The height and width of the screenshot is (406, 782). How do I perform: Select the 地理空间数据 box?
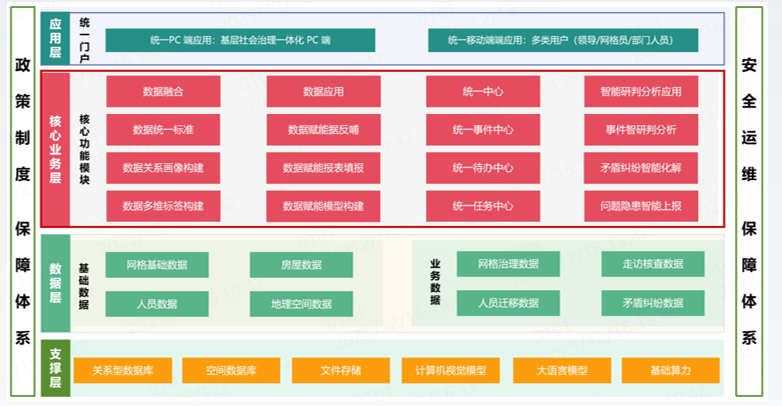tap(301, 304)
